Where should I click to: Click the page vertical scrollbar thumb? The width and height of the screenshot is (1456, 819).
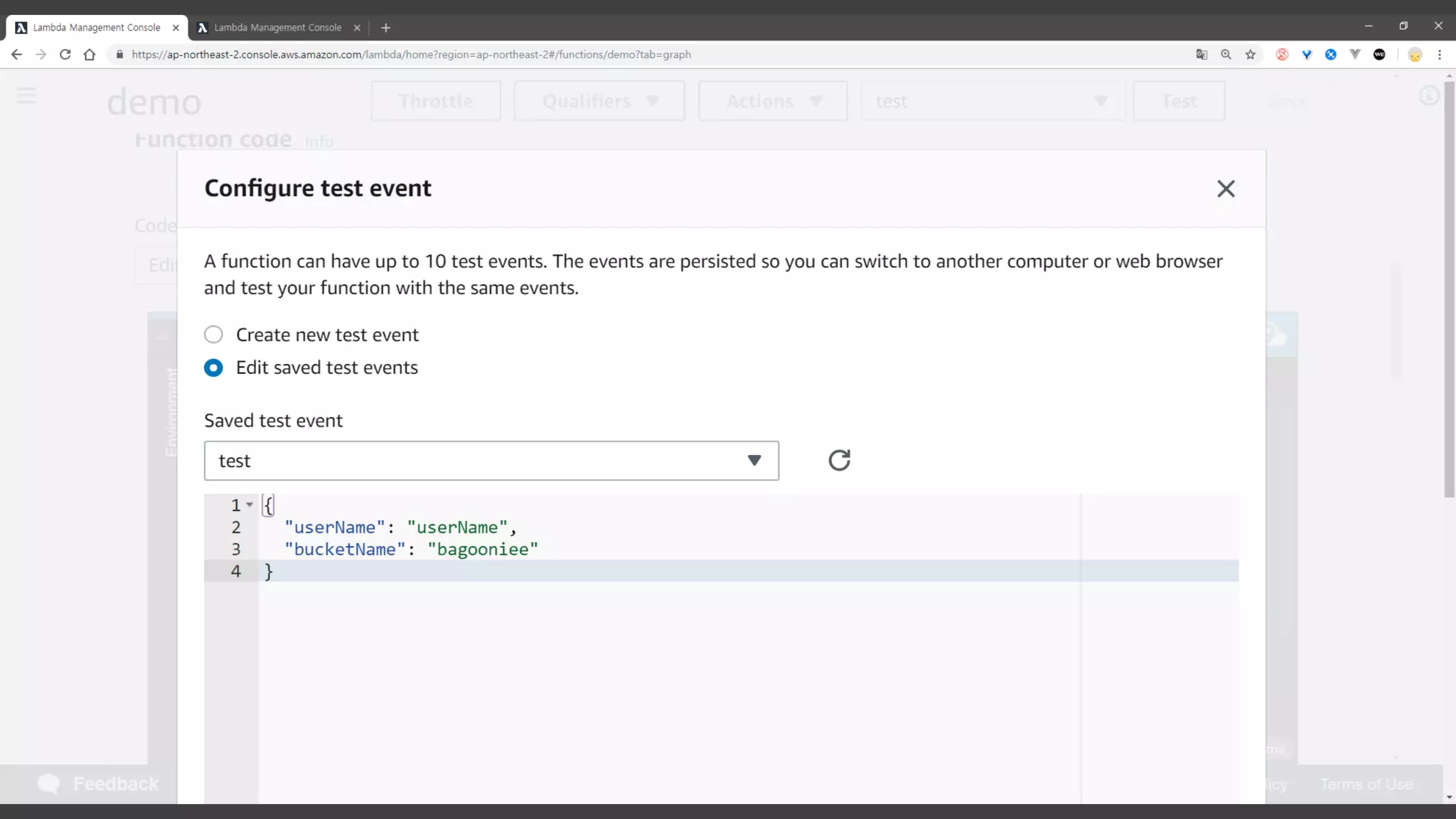(1449, 284)
